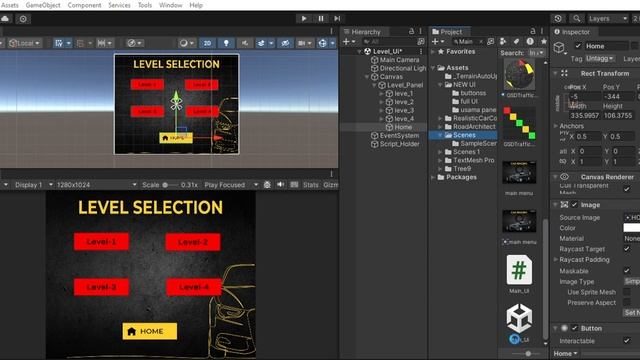The image size is (640, 360).
Task: Open the Component menu
Action: [x=84, y=5]
